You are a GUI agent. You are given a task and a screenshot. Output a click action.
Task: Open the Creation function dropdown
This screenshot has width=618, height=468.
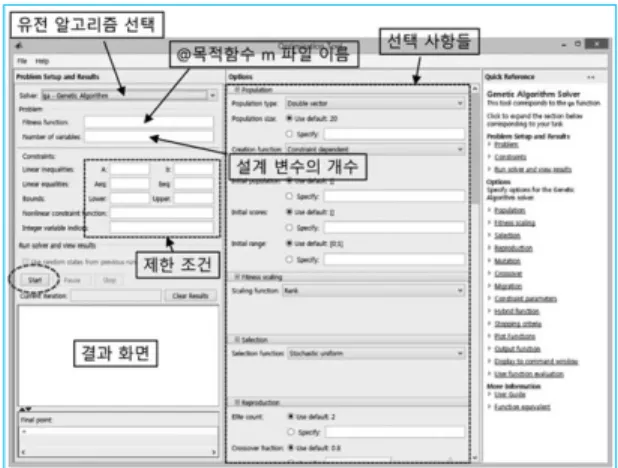[x=375, y=149]
